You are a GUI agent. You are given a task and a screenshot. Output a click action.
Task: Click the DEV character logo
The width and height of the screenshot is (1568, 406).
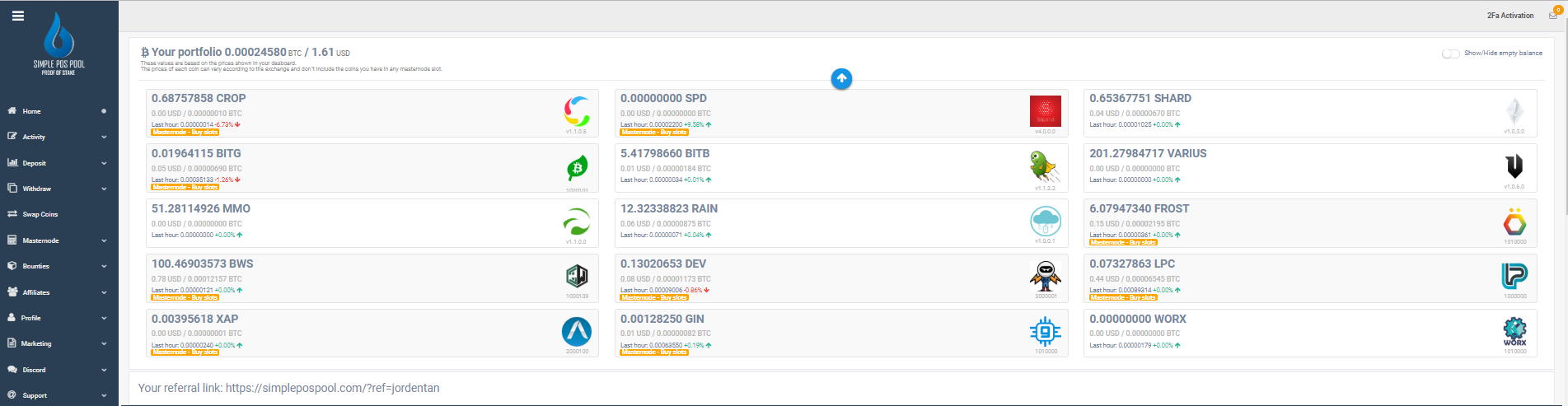(1045, 276)
